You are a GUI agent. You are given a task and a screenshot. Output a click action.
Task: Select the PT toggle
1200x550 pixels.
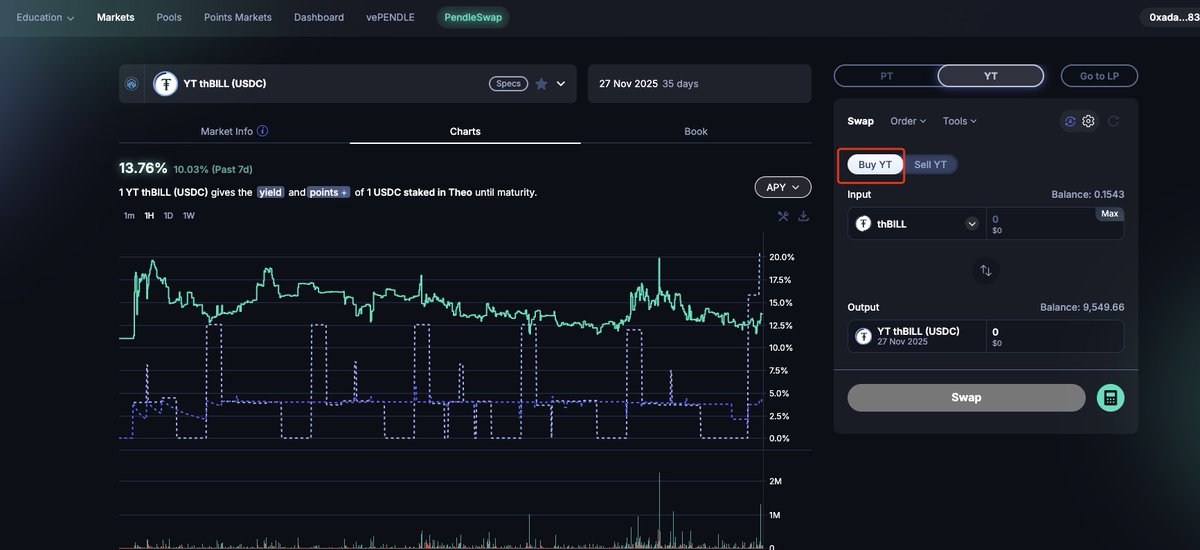(x=886, y=76)
